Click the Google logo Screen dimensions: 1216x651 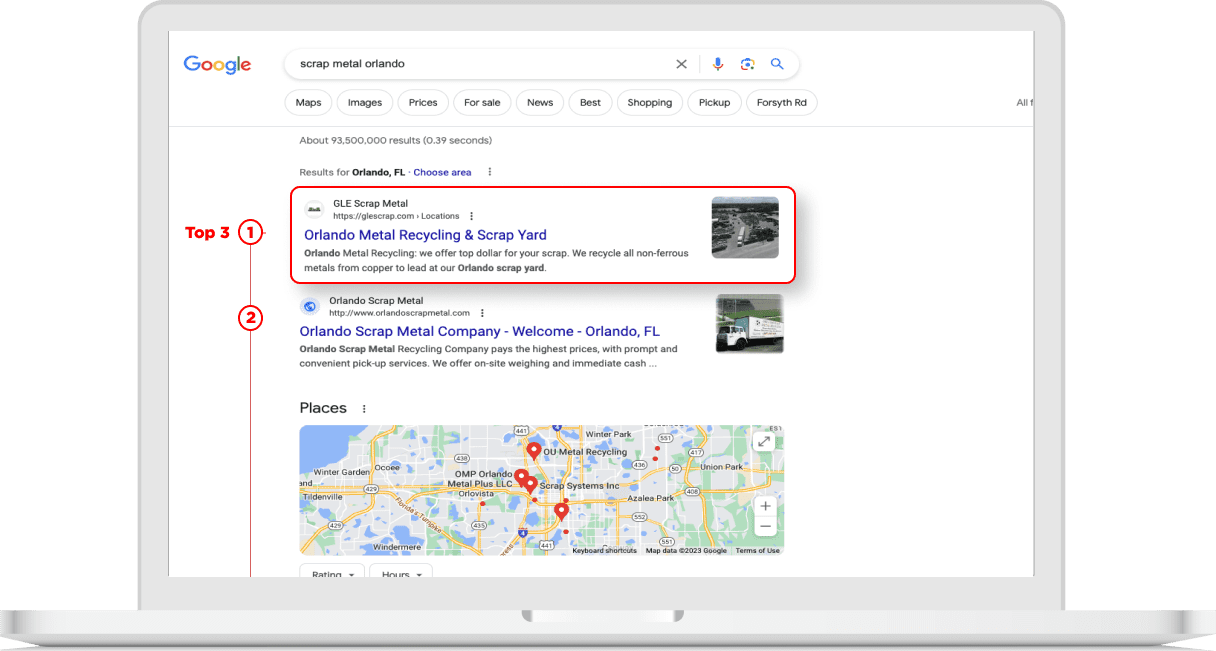coord(217,65)
